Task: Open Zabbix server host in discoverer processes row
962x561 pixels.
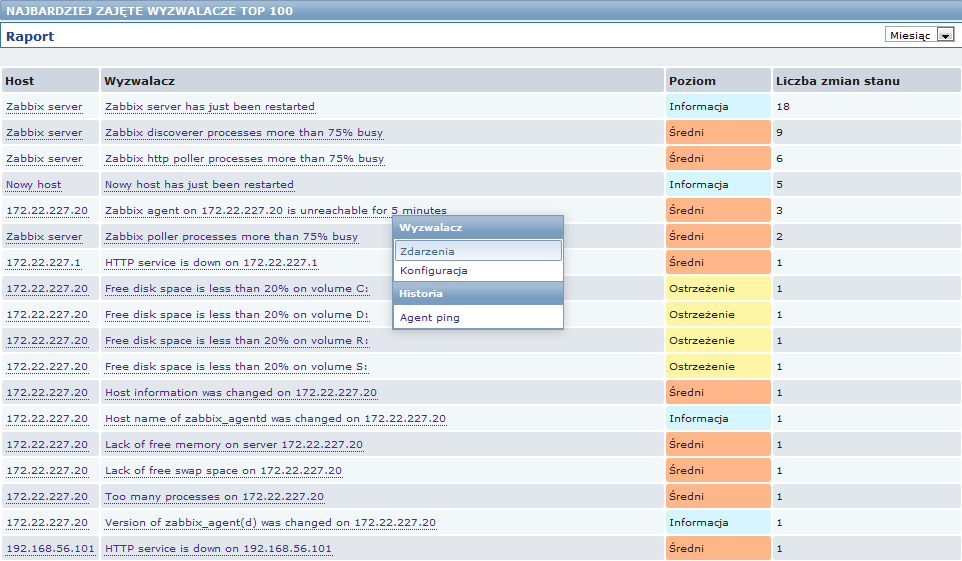Action: click(44, 133)
